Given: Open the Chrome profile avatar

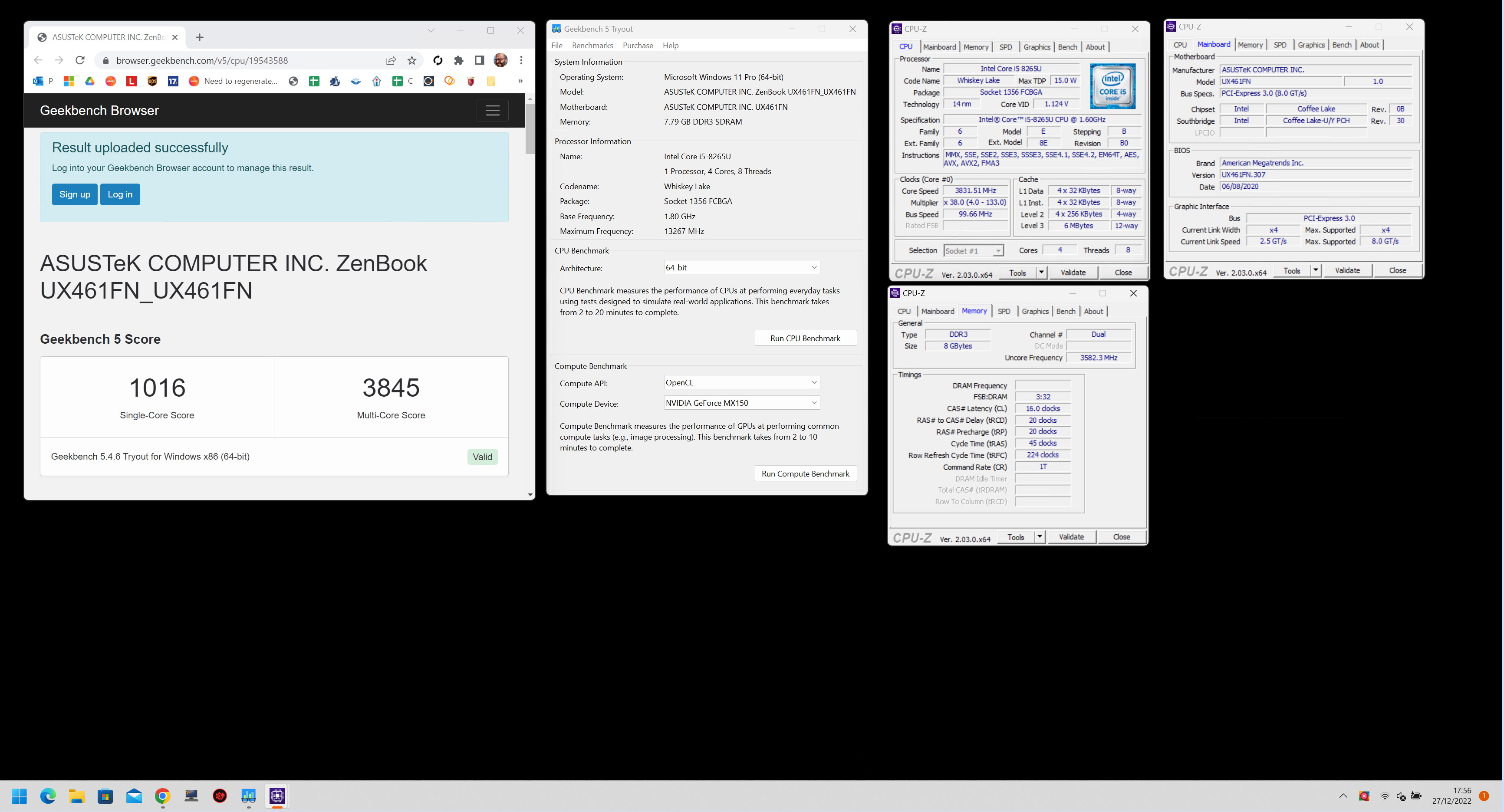Looking at the screenshot, I should tap(500, 60).
